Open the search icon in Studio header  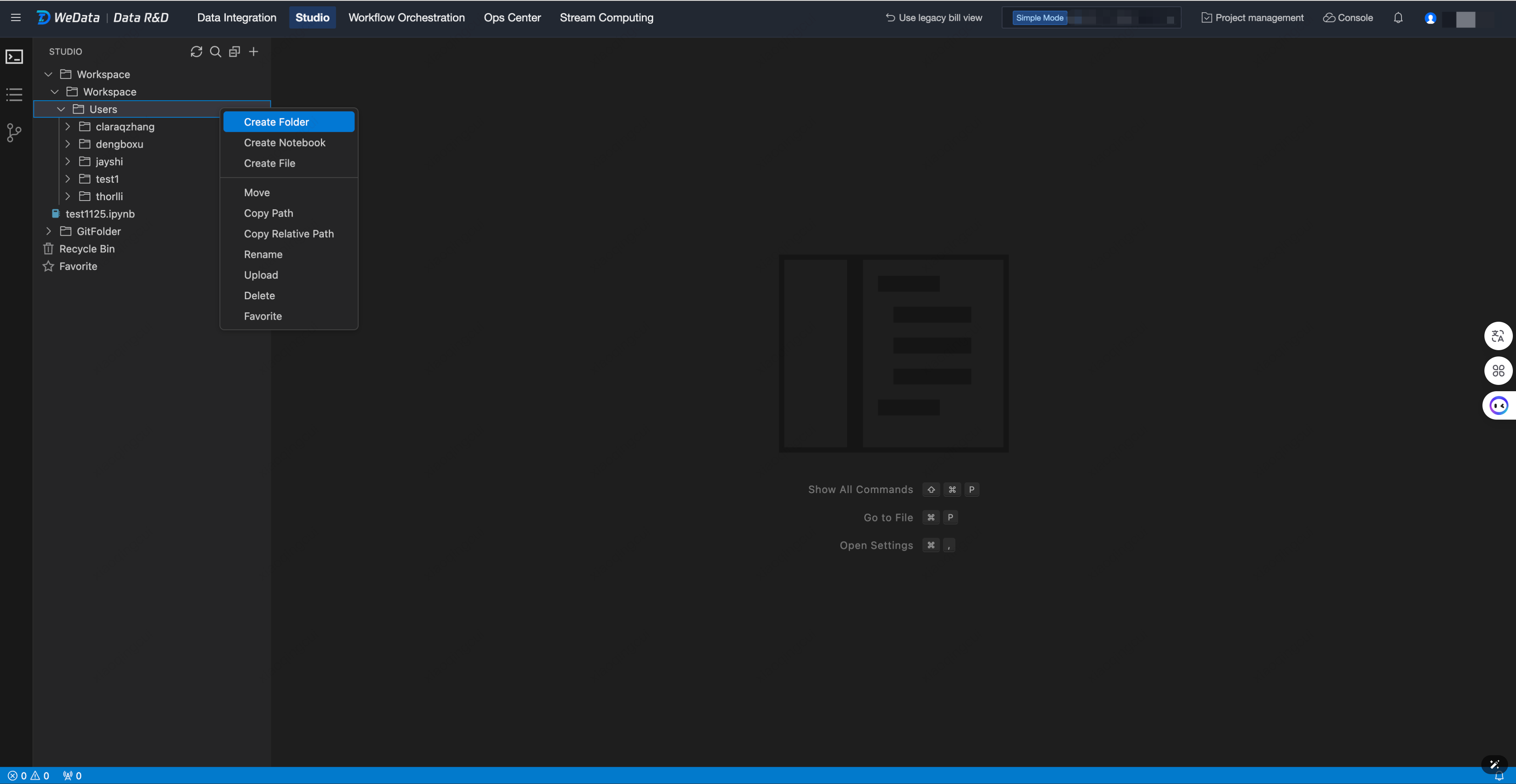coord(216,52)
